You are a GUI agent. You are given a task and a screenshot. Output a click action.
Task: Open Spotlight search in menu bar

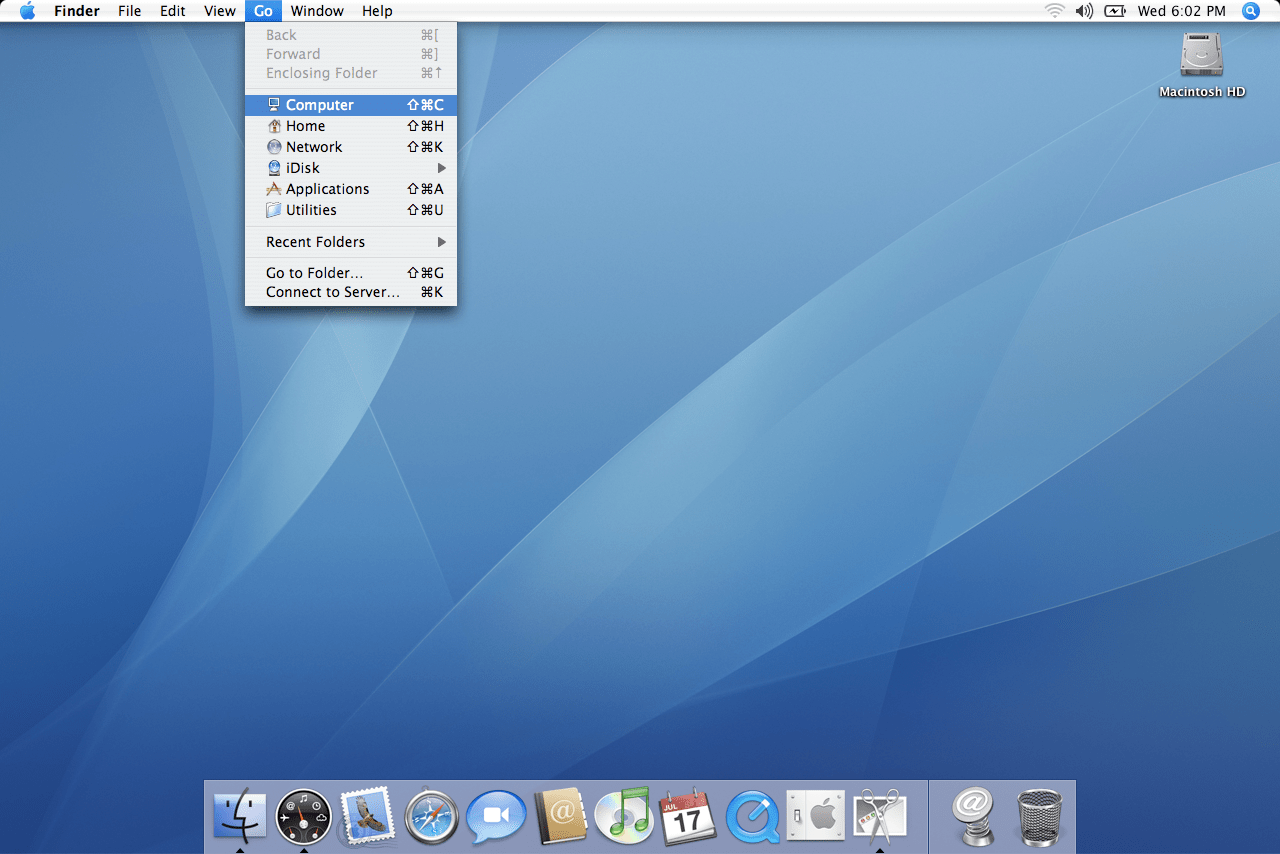(1250, 11)
